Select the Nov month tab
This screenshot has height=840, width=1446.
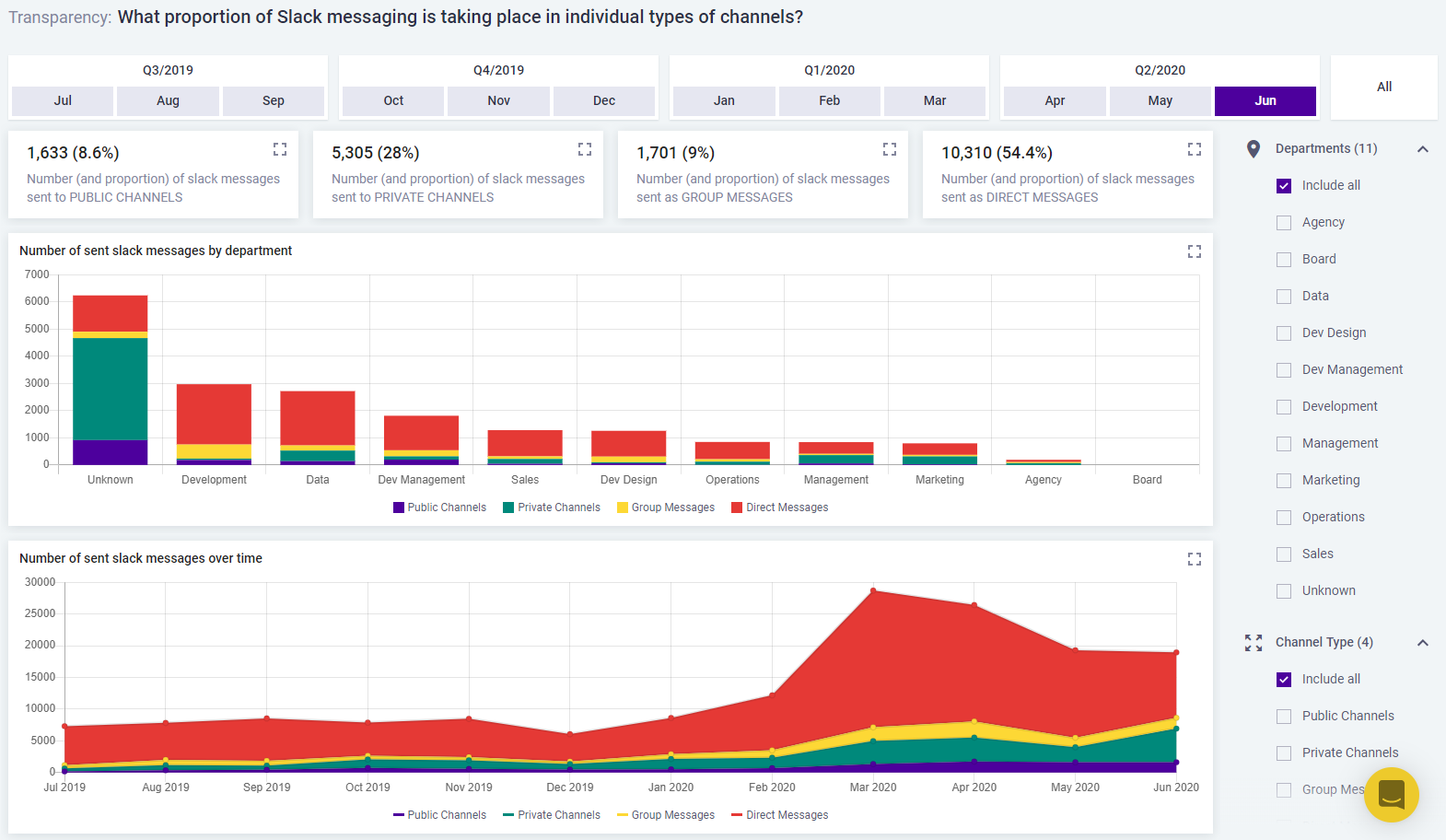(x=499, y=101)
